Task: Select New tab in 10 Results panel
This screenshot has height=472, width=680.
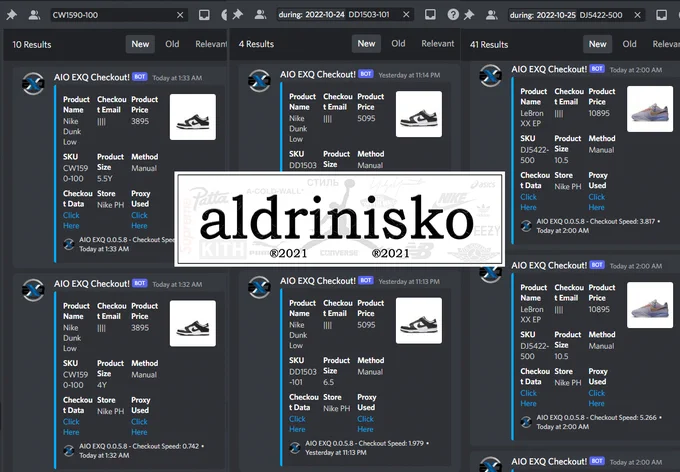Action: coord(140,44)
